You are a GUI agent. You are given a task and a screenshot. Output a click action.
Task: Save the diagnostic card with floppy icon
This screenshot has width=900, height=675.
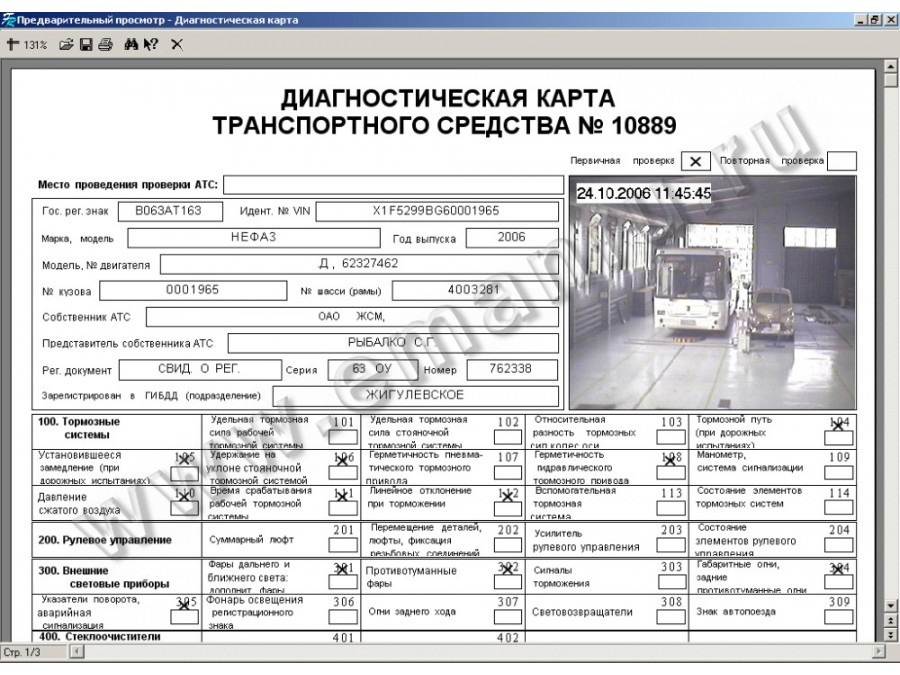click(x=87, y=44)
